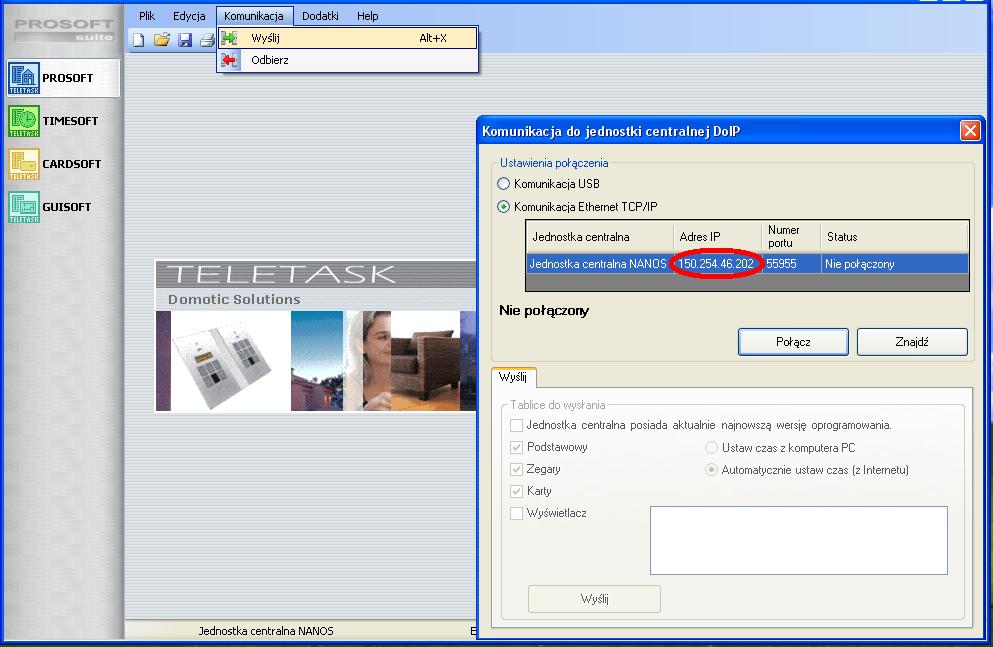Viewport: 993px width, 647px height.
Task: Click the empty log text box
Action: click(799, 540)
